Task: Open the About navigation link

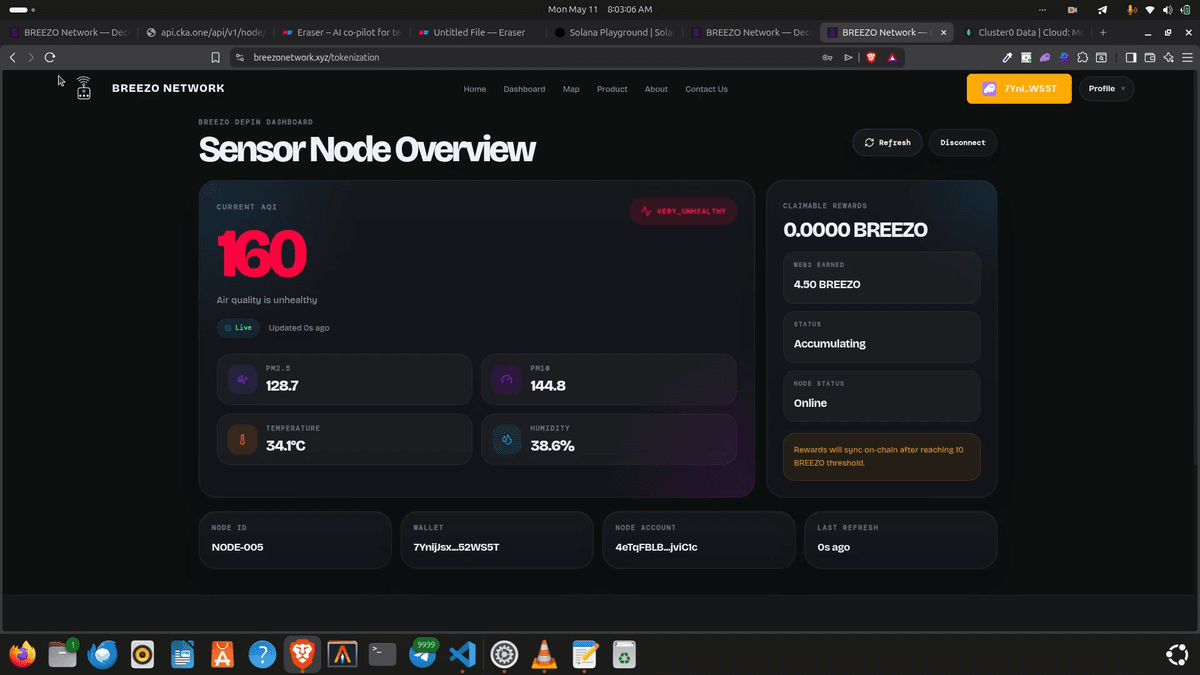Action: [656, 89]
